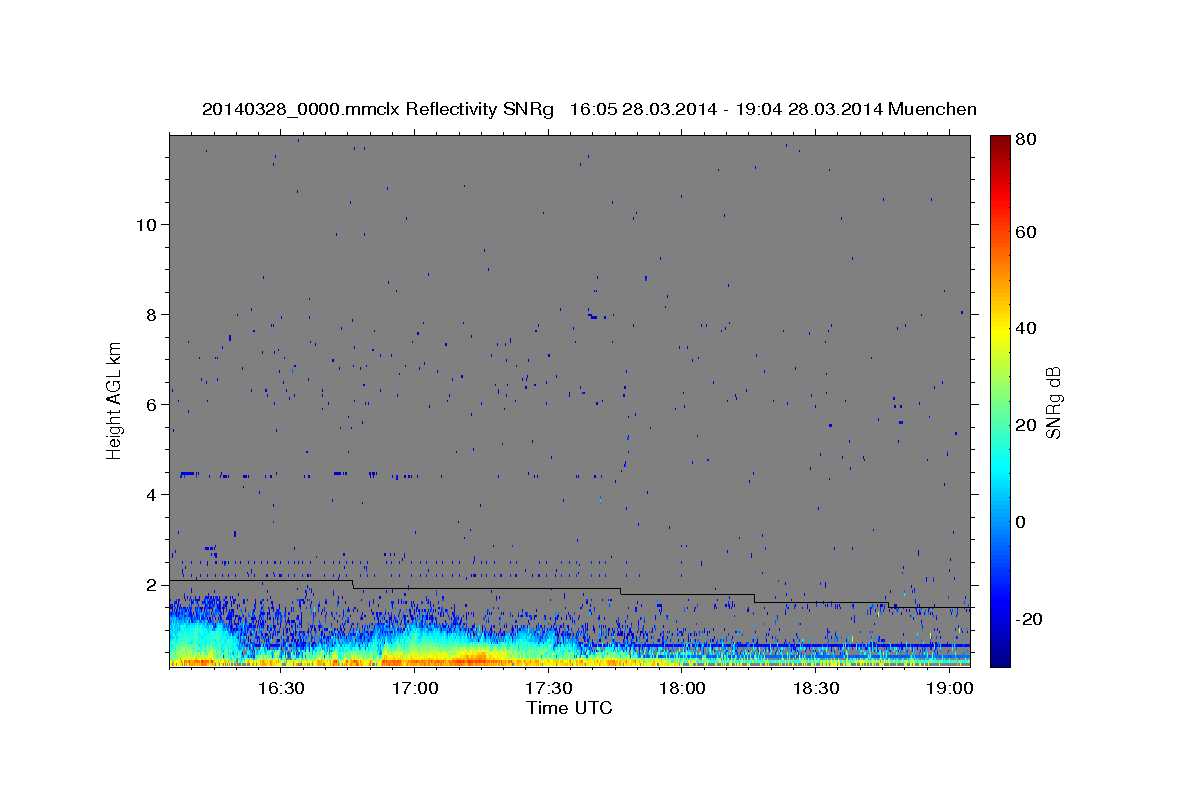The image size is (1200, 800).
Task: Click the 17:00 time tick label
Action: click(x=415, y=689)
